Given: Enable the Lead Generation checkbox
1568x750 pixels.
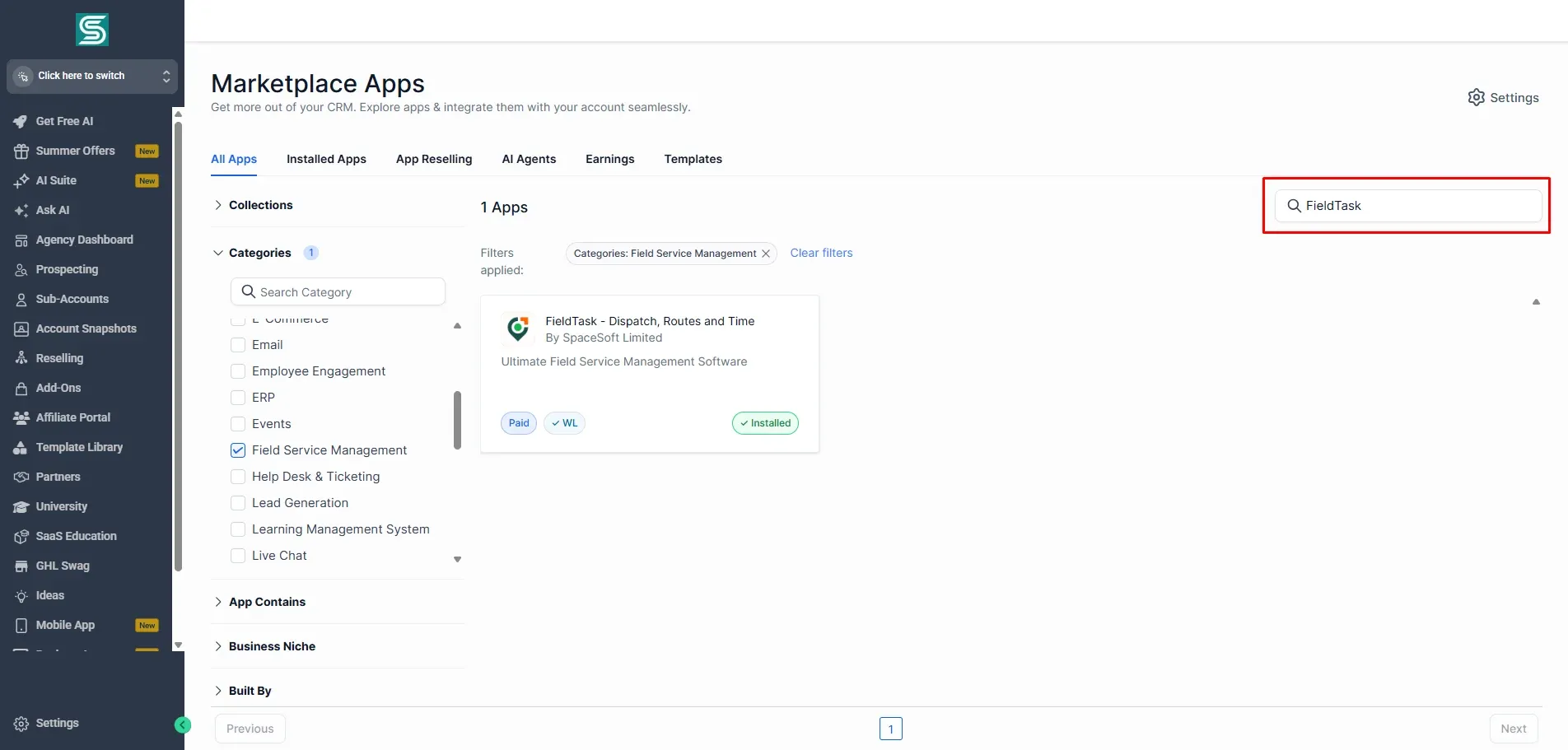Looking at the screenshot, I should [238, 503].
